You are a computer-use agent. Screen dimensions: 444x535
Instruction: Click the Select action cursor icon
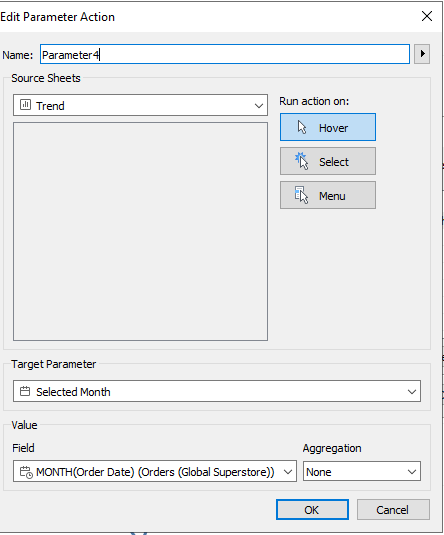(302, 161)
